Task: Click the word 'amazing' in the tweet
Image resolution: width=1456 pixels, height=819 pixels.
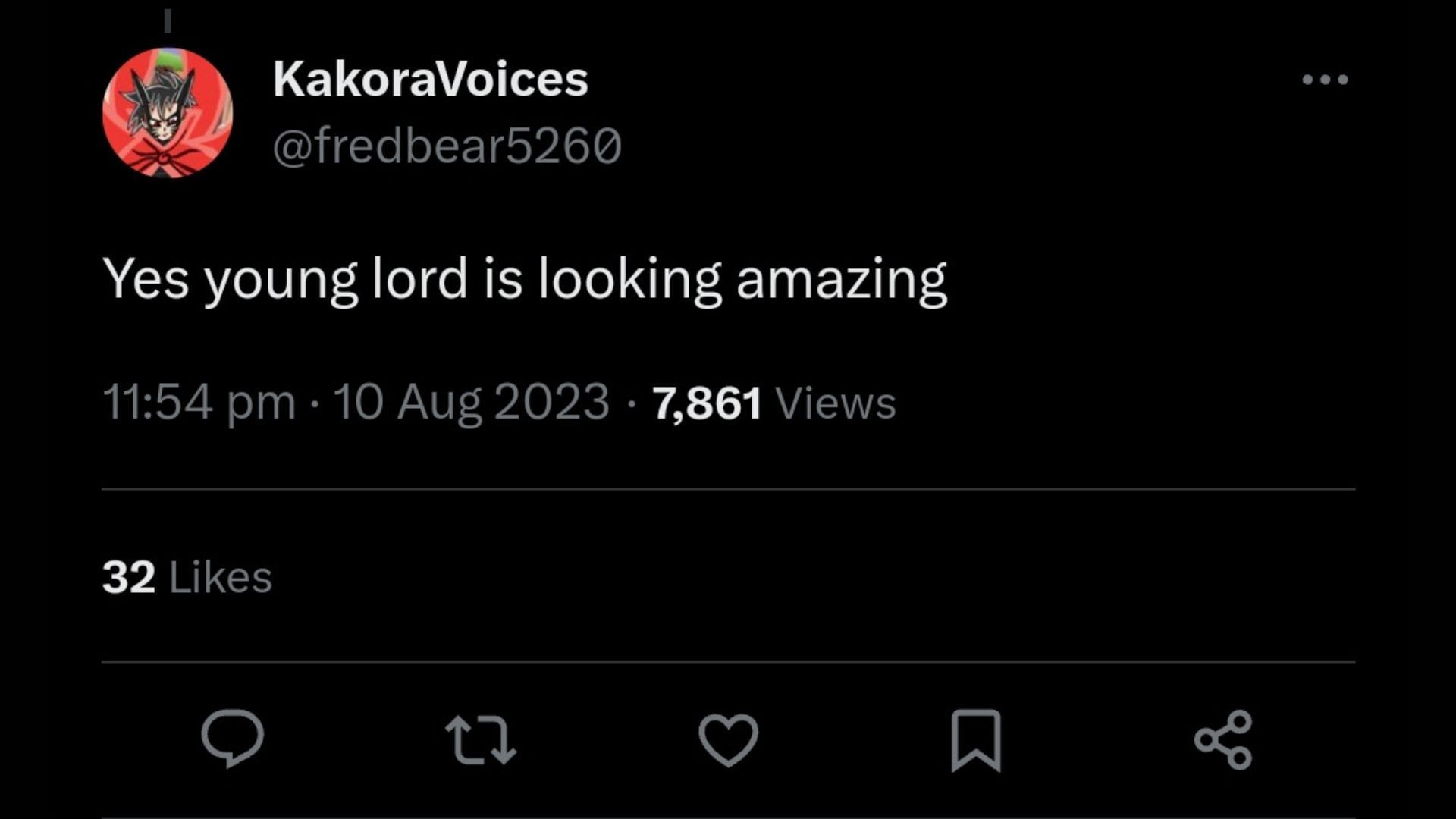Action: coord(841,279)
